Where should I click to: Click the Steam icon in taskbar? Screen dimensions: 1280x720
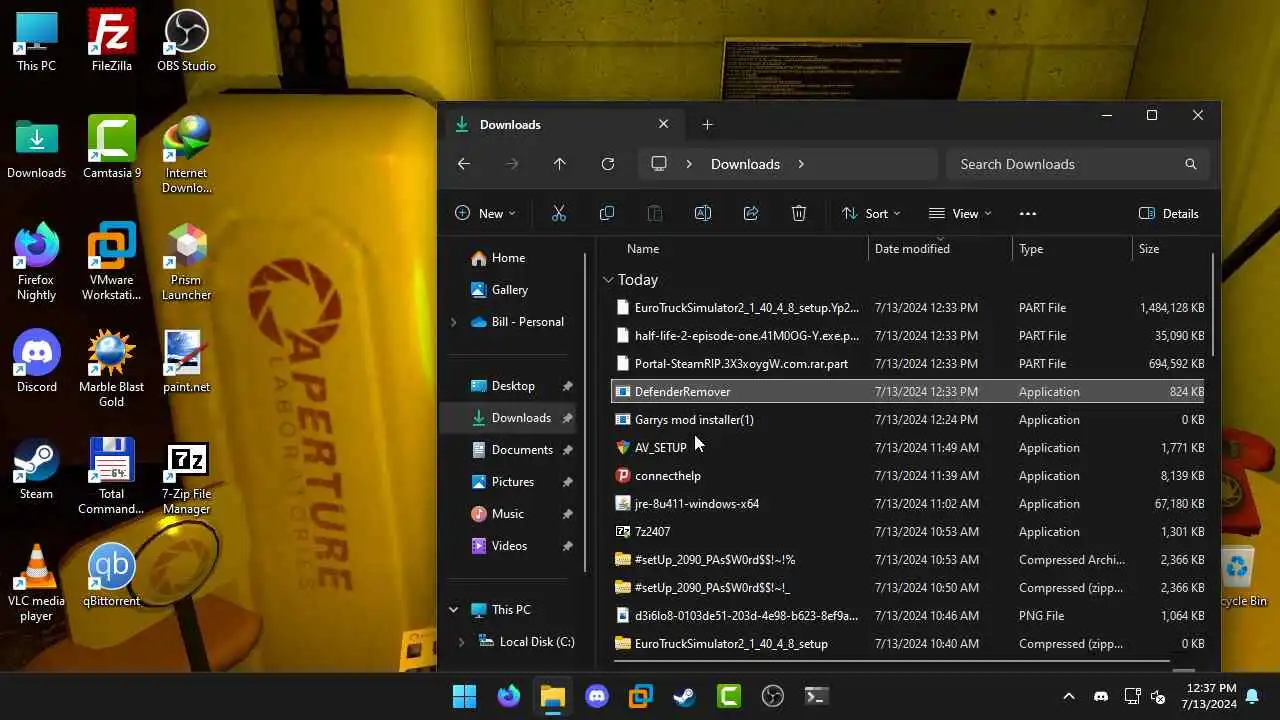[x=684, y=696]
